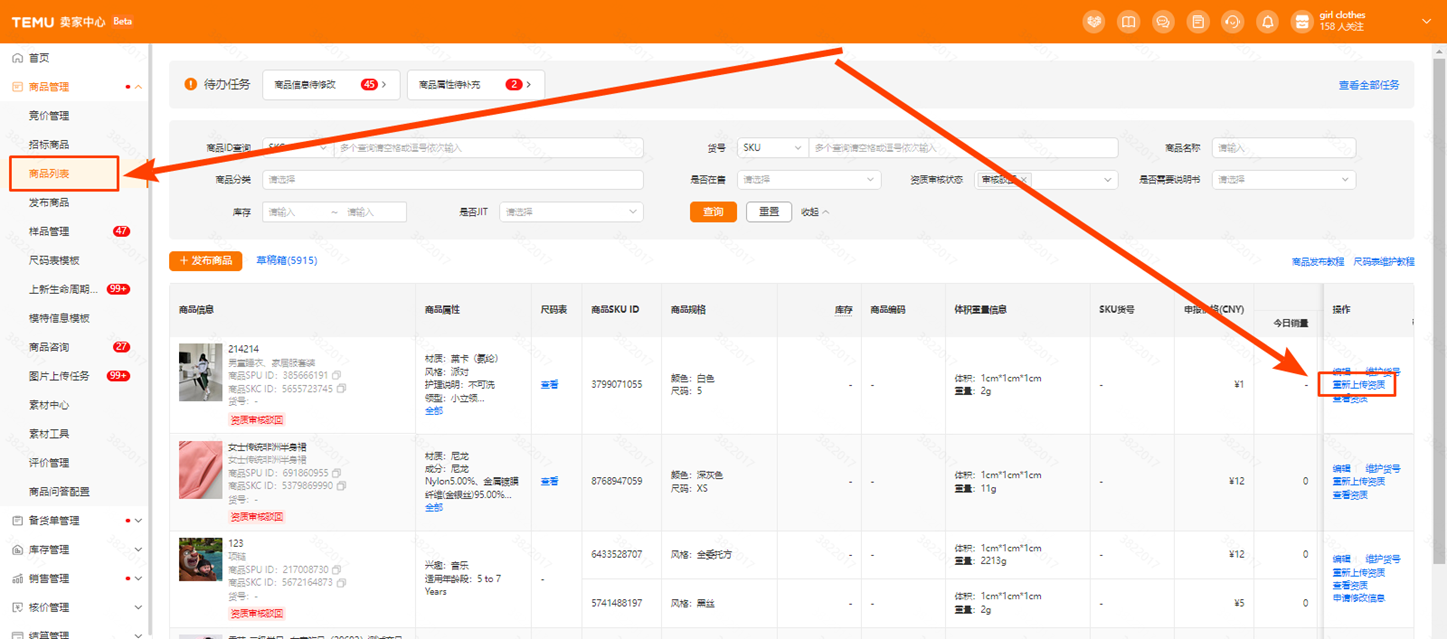This screenshot has height=639, width=1447.
Task: Expand the 是否在售 dropdown
Action: pos(809,180)
